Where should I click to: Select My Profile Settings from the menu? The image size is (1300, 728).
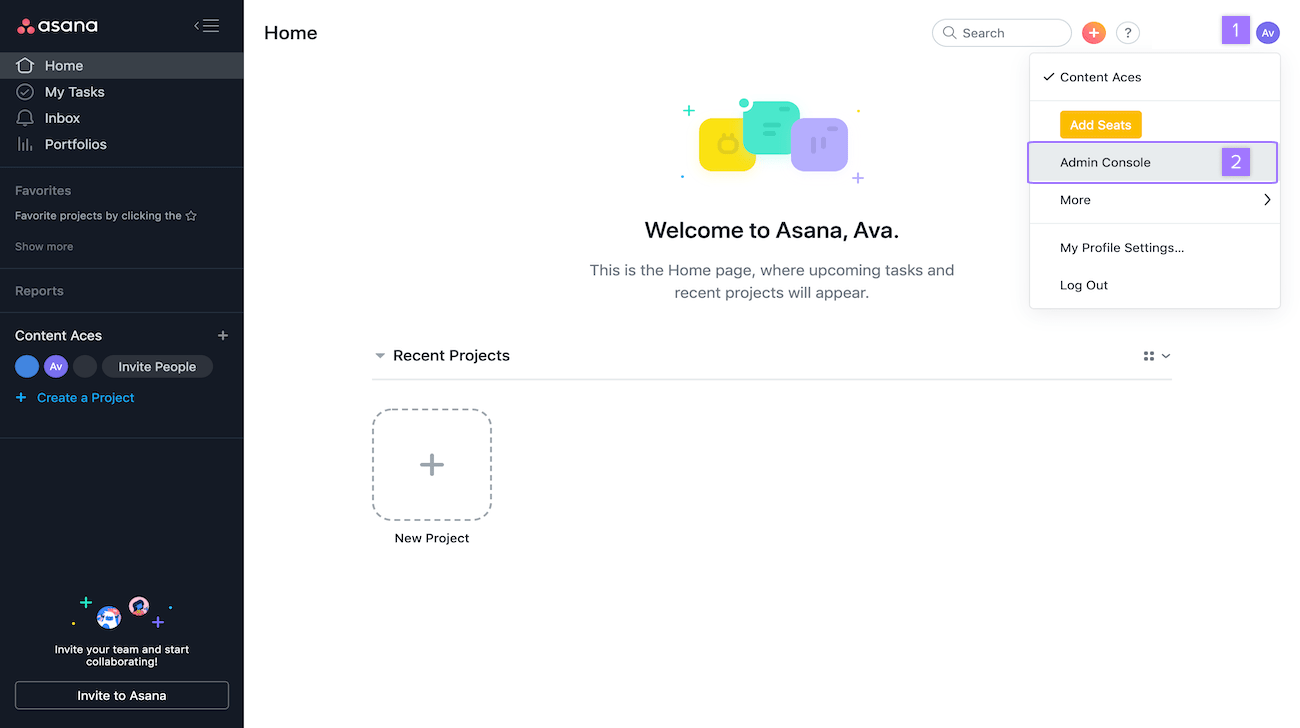point(1121,247)
